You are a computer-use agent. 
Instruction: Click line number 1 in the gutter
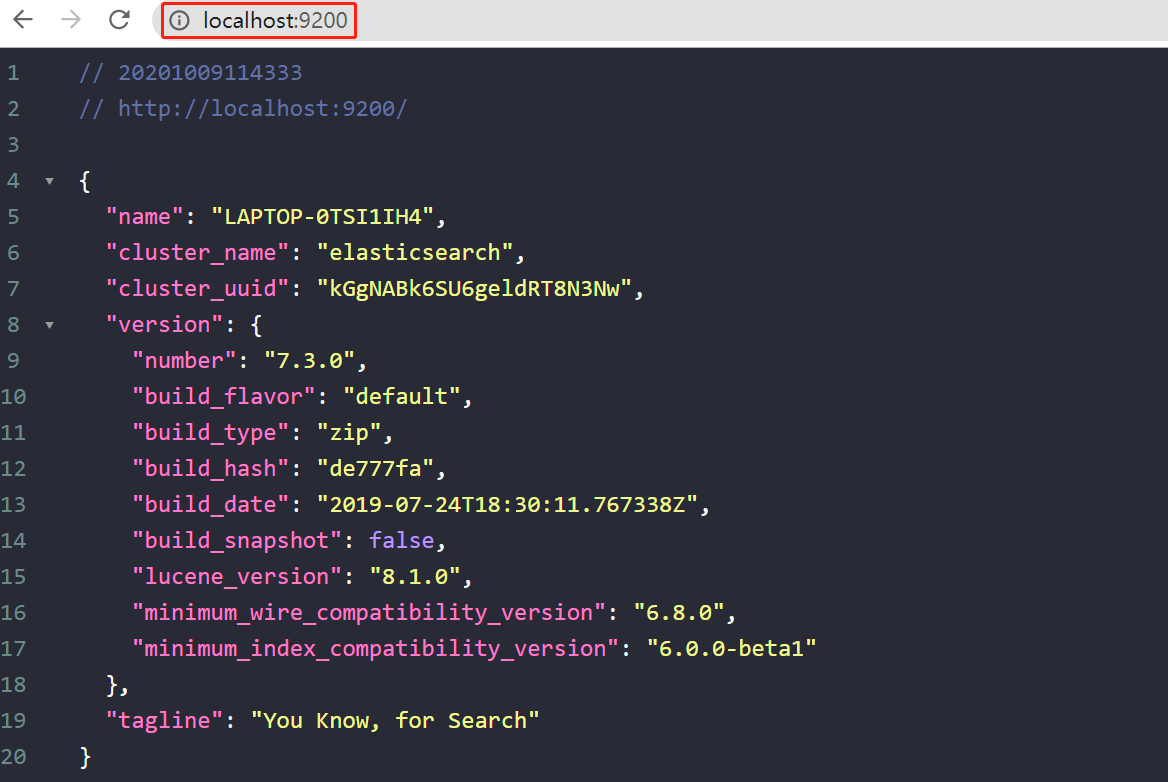13,73
